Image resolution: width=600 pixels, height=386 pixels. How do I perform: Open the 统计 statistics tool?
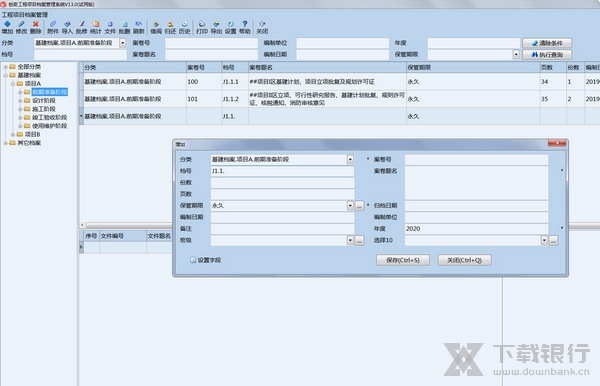coord(96,28)
